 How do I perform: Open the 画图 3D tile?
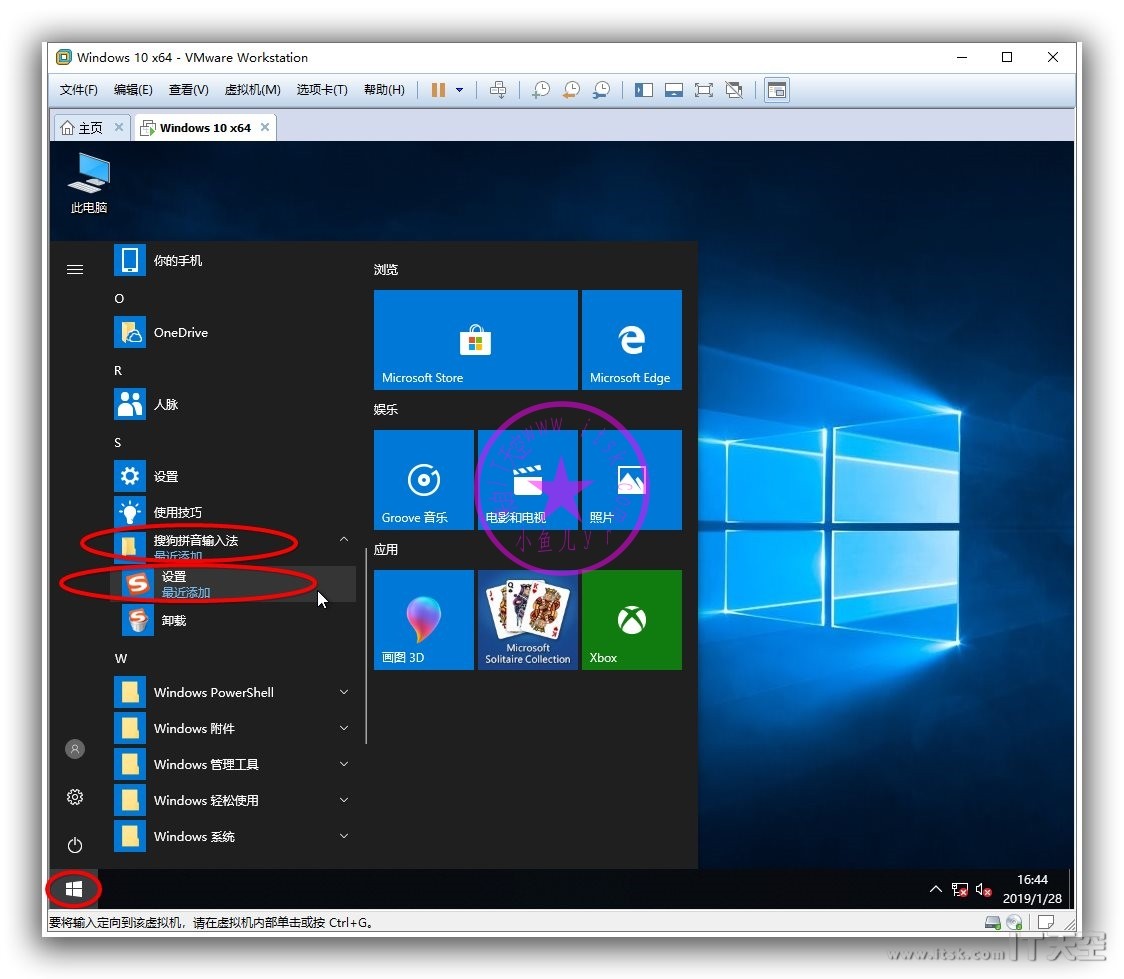(424, 620)
